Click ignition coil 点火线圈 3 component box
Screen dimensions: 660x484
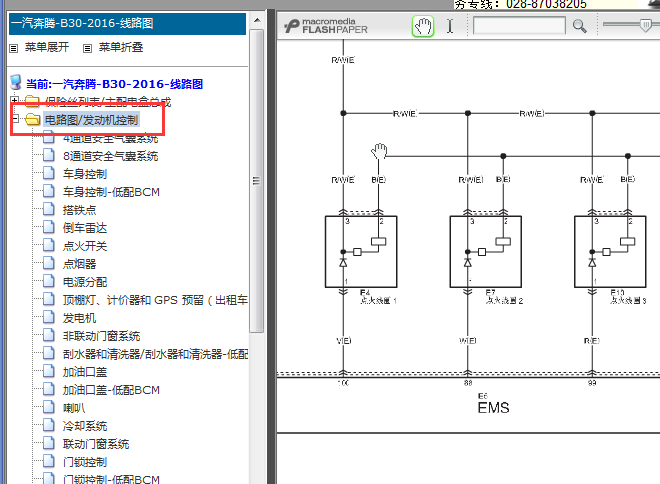coord(610,252)
